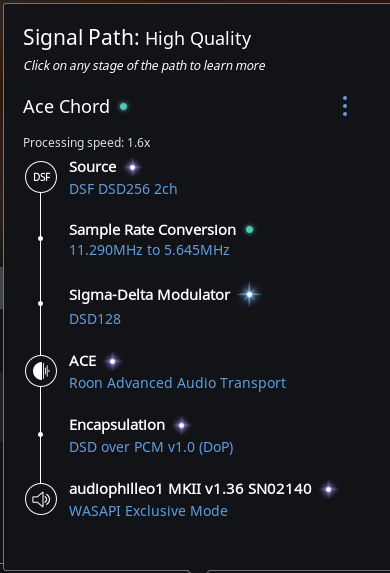Click the star beside audiophilleo1 MKII device
Screen dimensions: 390x573
tap(328, 489)
